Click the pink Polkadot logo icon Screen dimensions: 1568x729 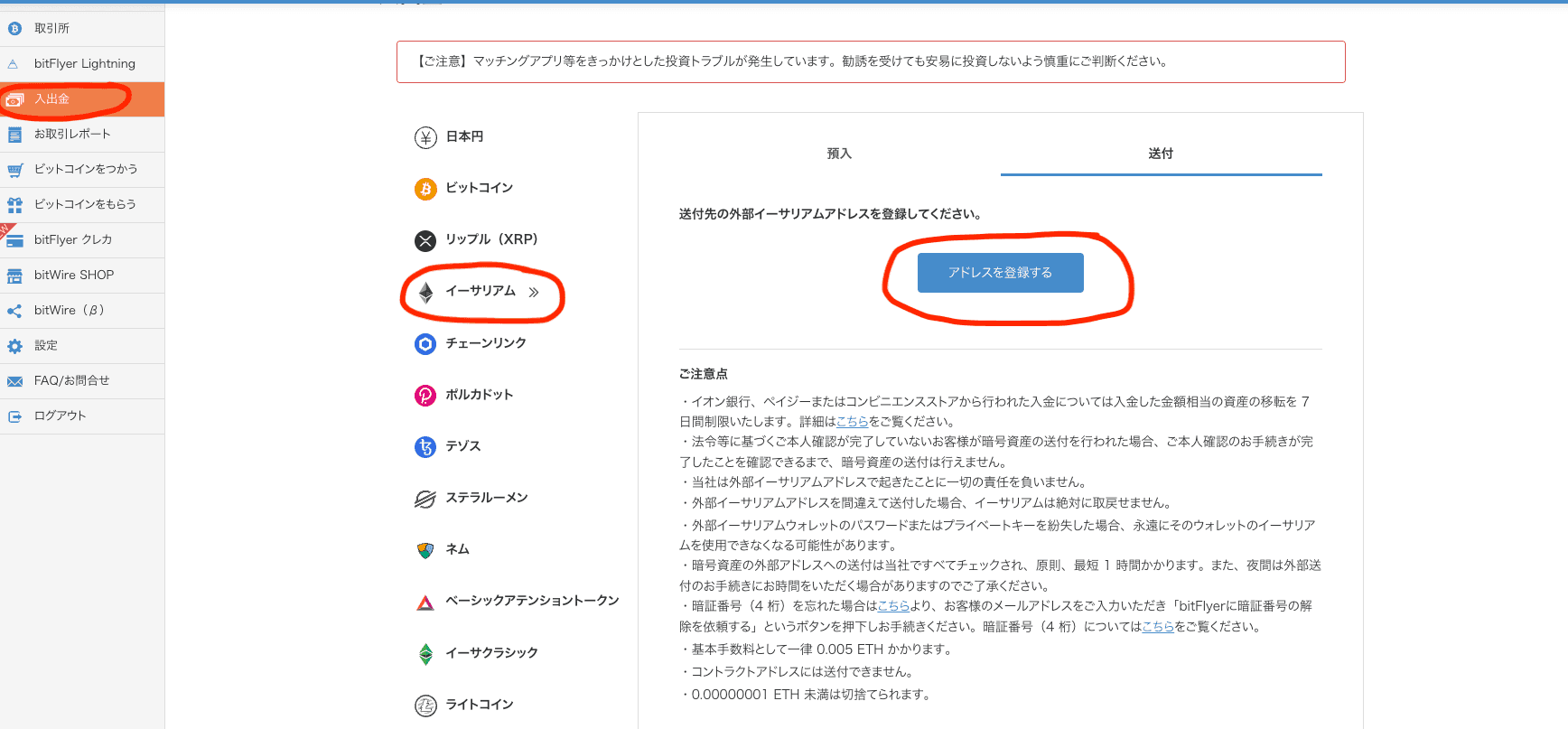click(x=425, y=396)
